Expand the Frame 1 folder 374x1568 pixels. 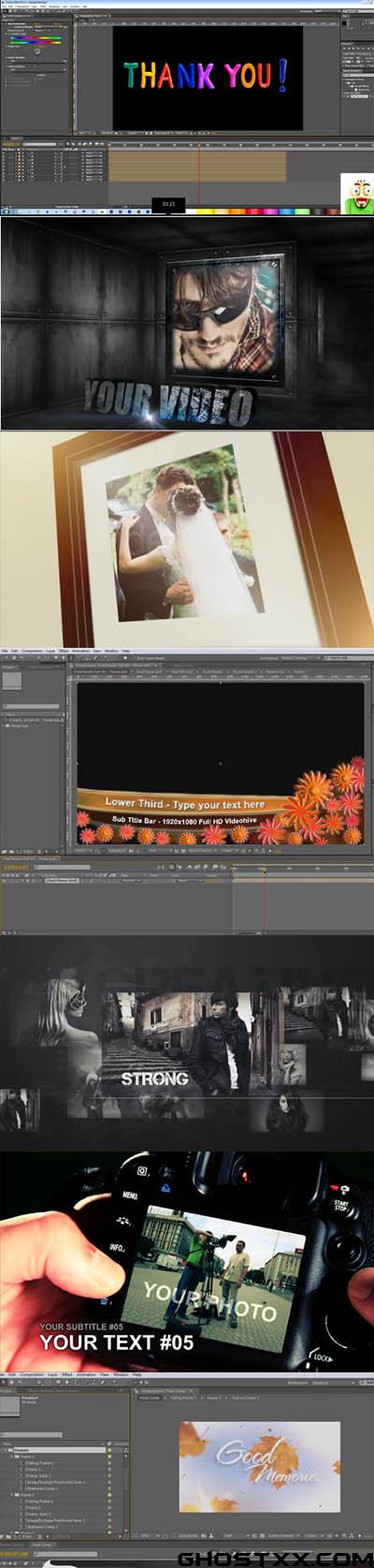coord(11,1457)
